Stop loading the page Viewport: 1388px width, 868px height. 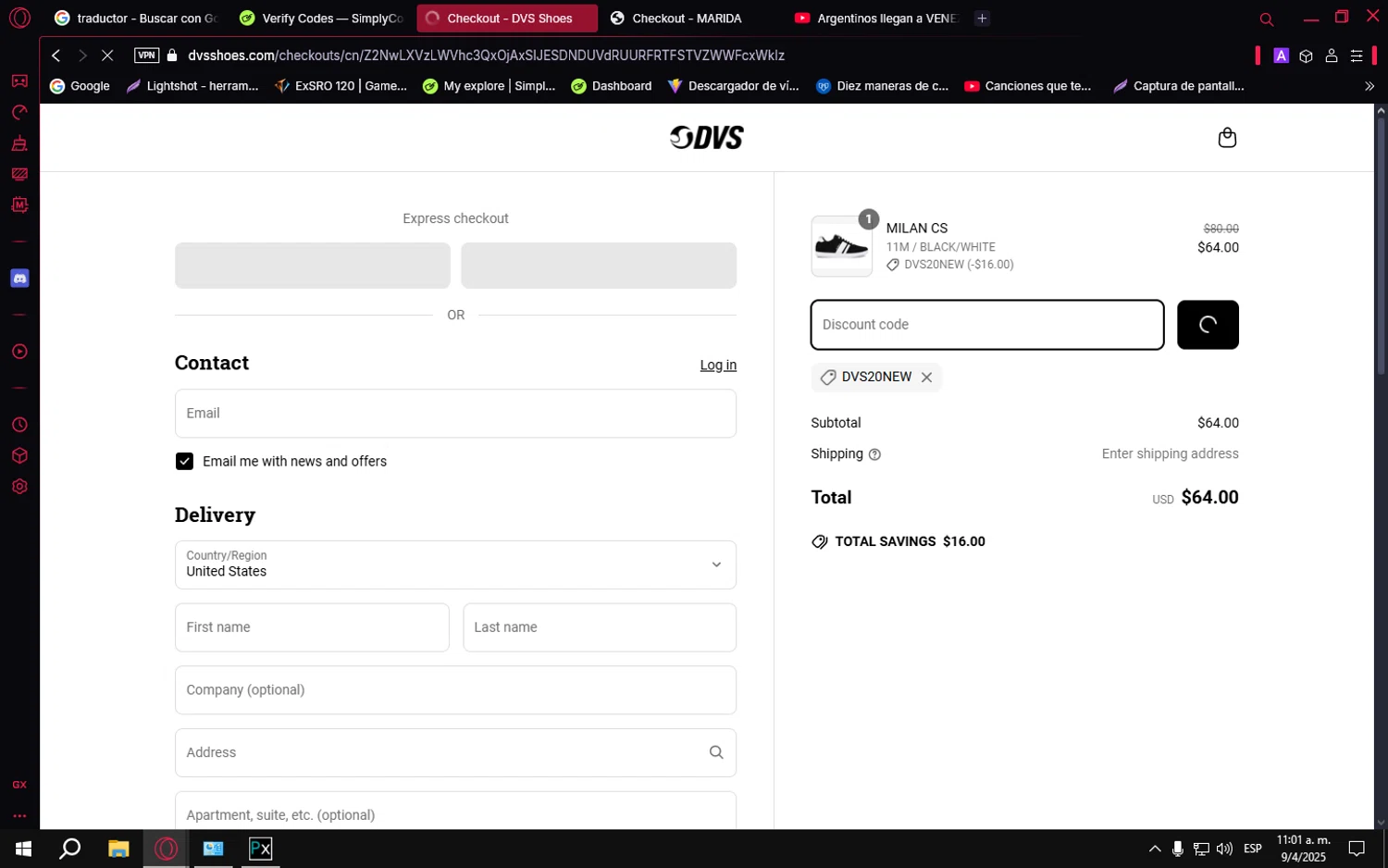pyautogui.click(x=107, y=56)
